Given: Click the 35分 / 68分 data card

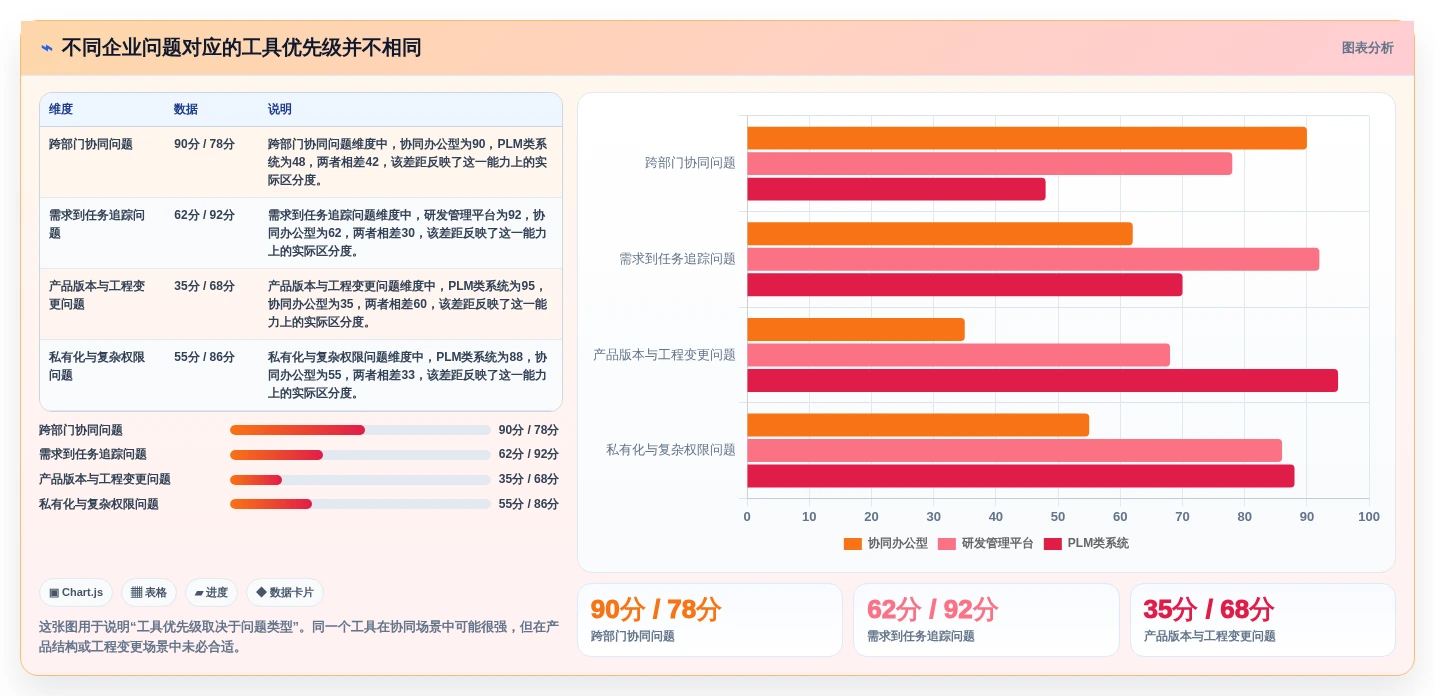Looking at the screenshot, I should point(1263,620).
